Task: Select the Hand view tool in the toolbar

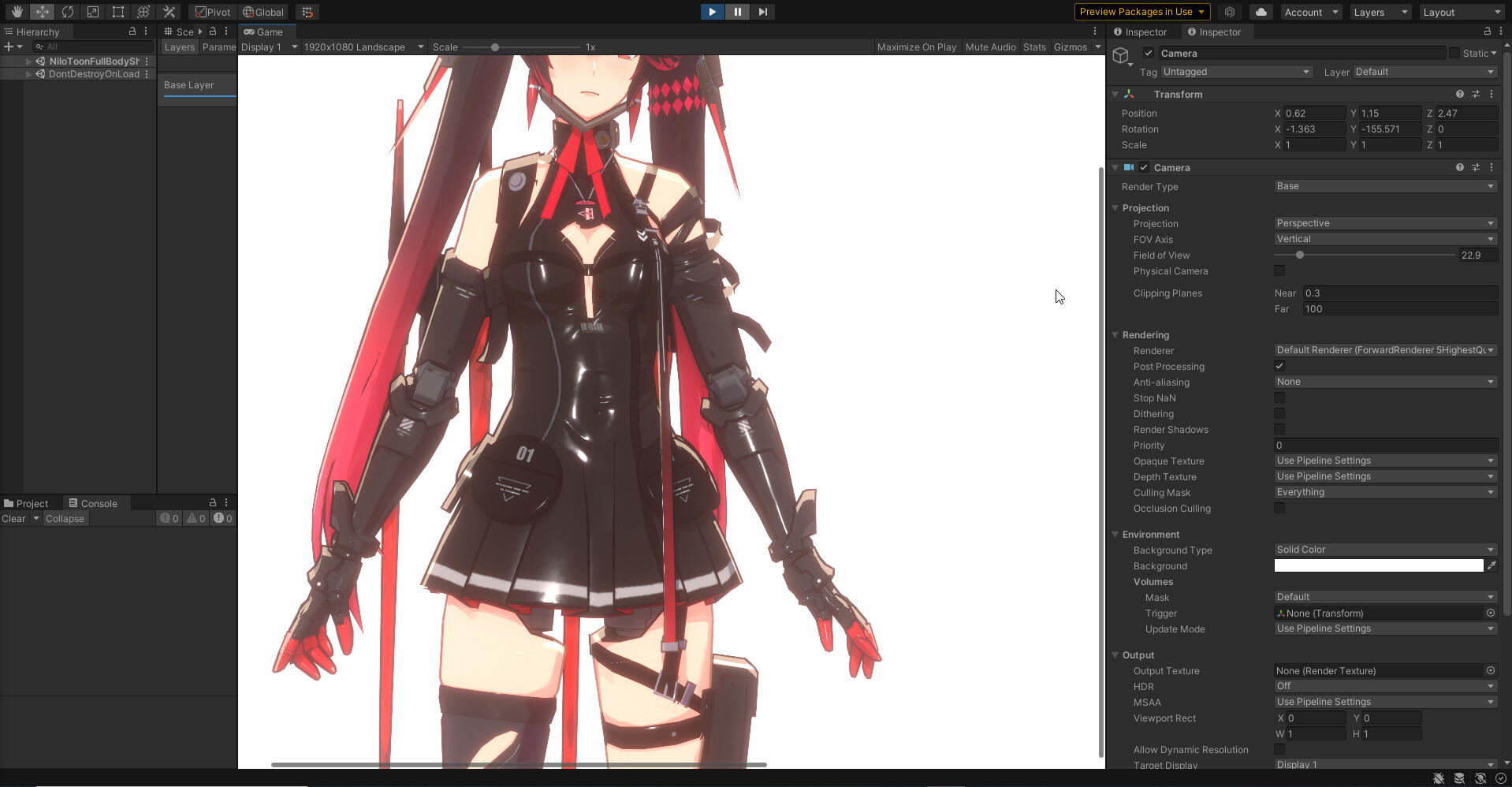Action: coord(16,12)
